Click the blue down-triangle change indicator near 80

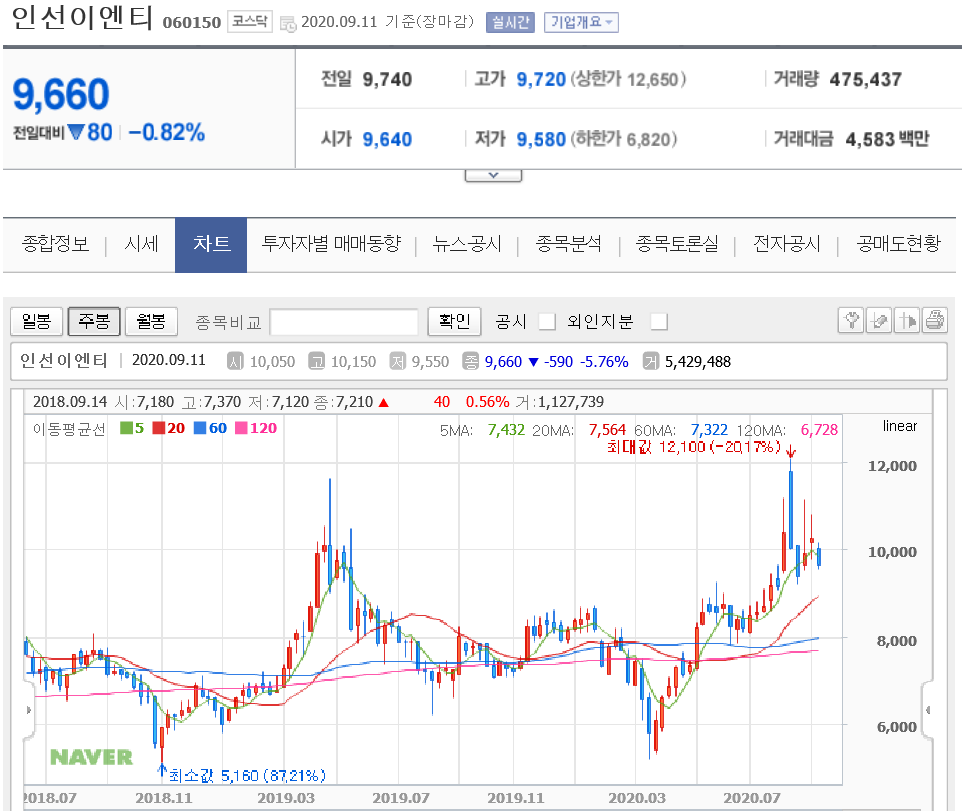coord(76,132)
